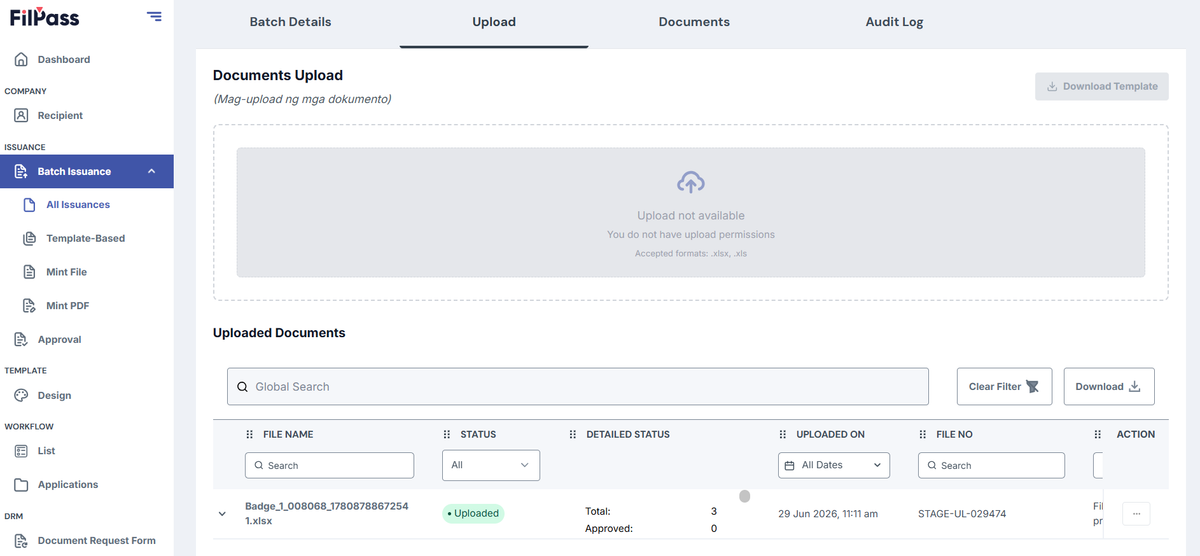Click the cloud upload icon
The width and height of the screenshot is (1200, 556).
(691, 183)
